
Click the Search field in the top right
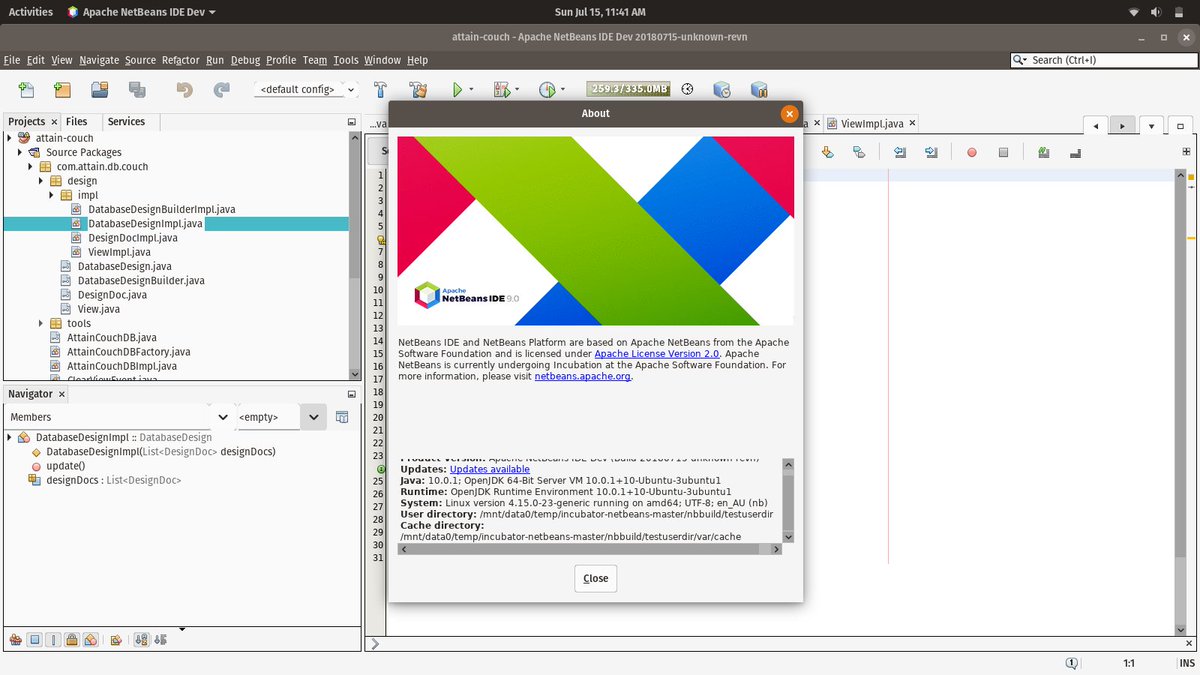tap(1100, 60)
